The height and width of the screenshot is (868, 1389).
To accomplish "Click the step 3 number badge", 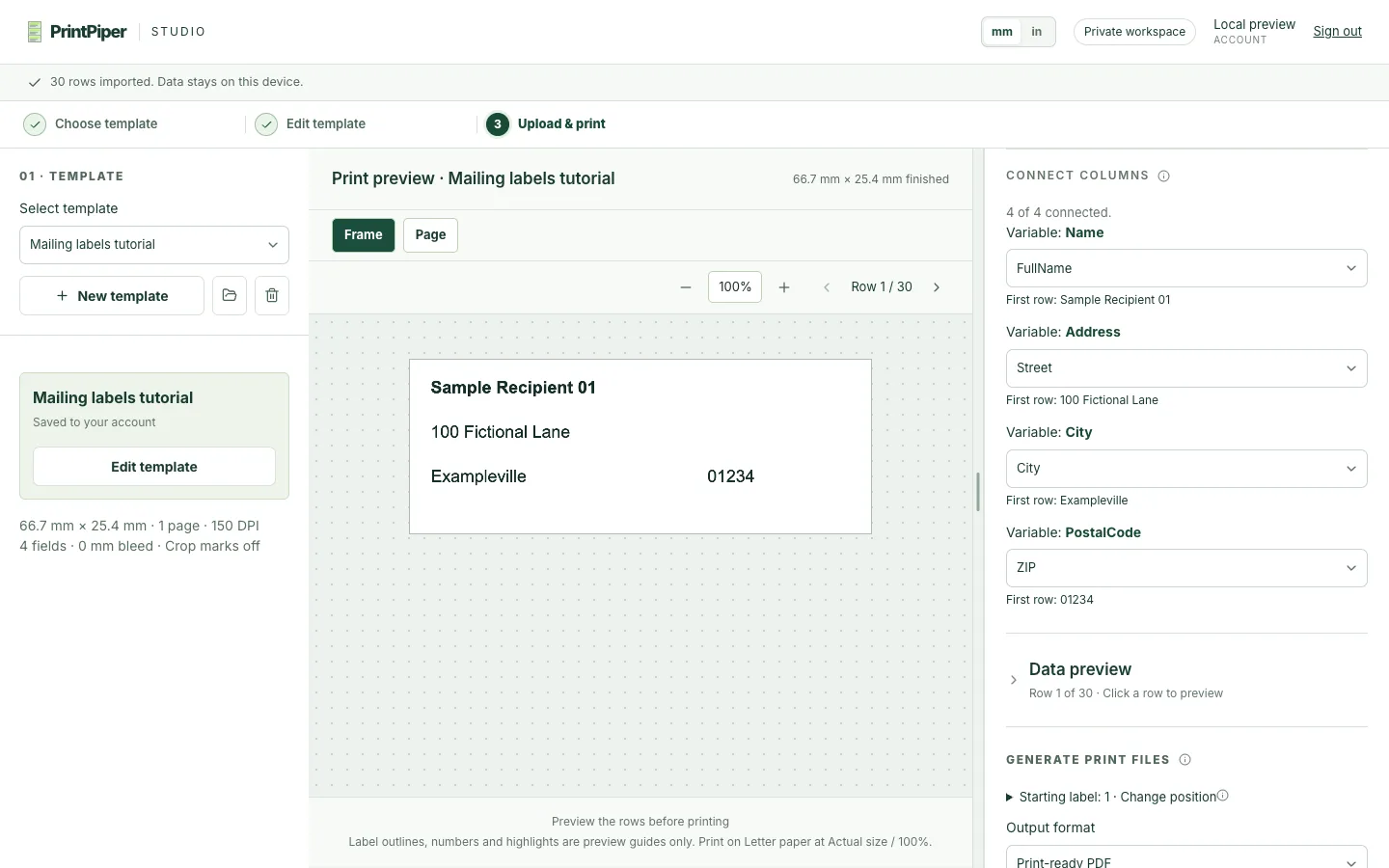I will tap(498, 124).
